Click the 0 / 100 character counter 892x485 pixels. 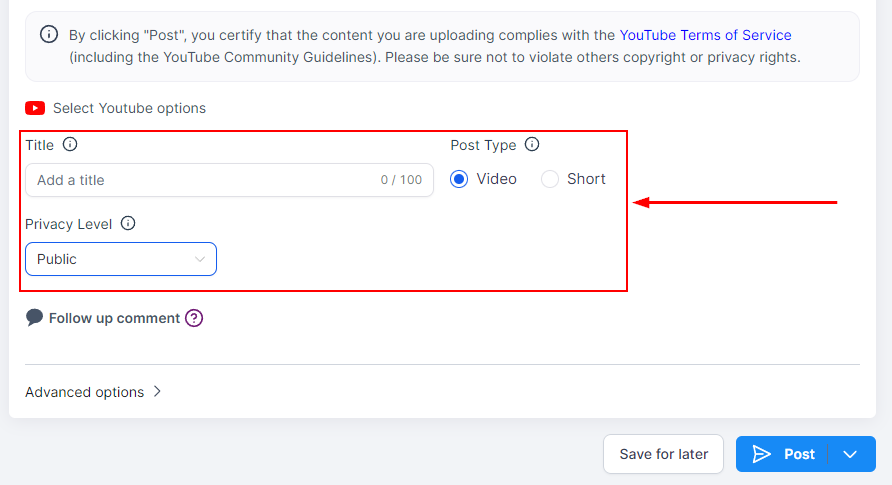click(401, 180)
